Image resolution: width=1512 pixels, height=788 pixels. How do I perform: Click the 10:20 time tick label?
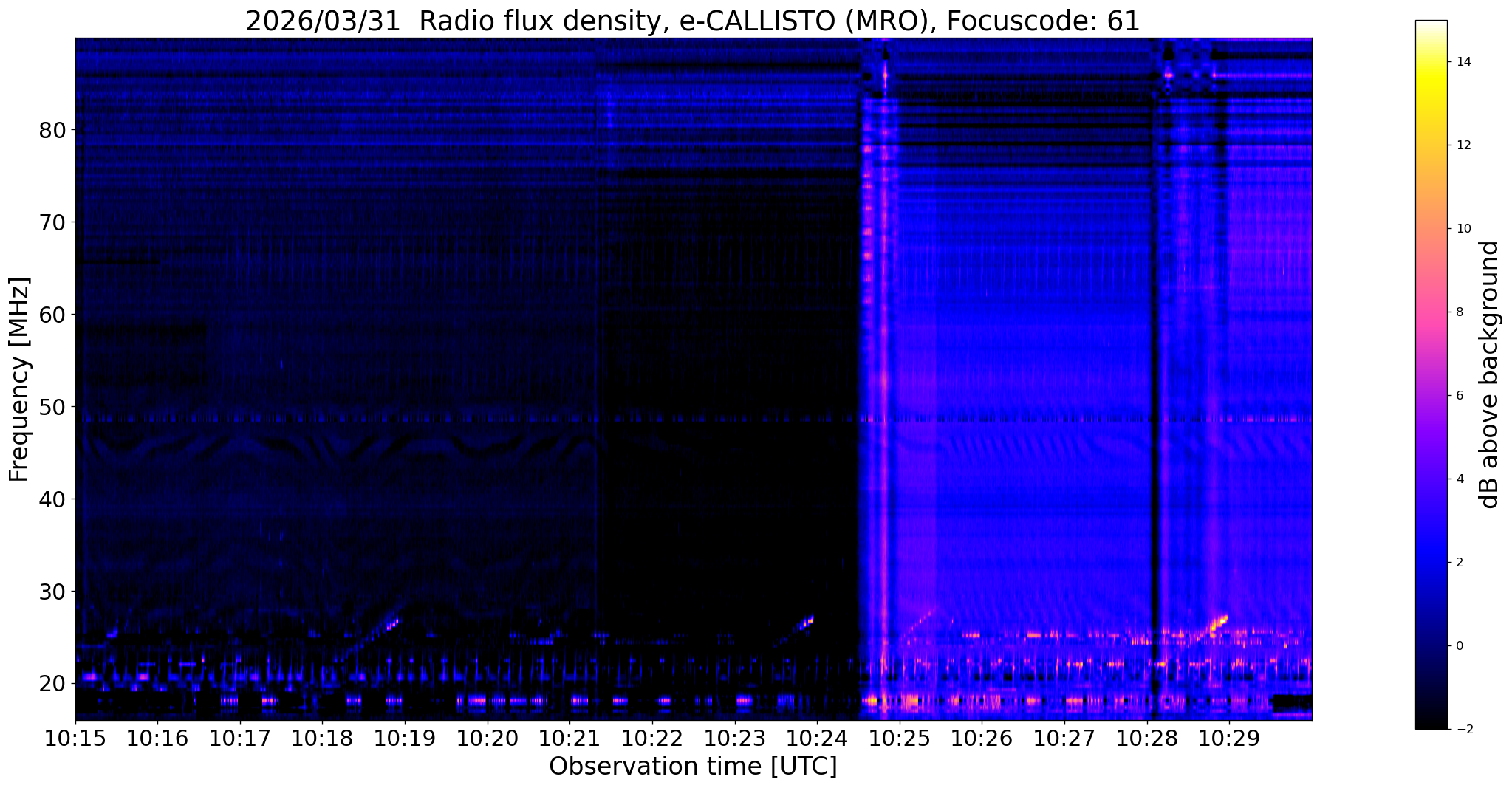click(488, 737)
